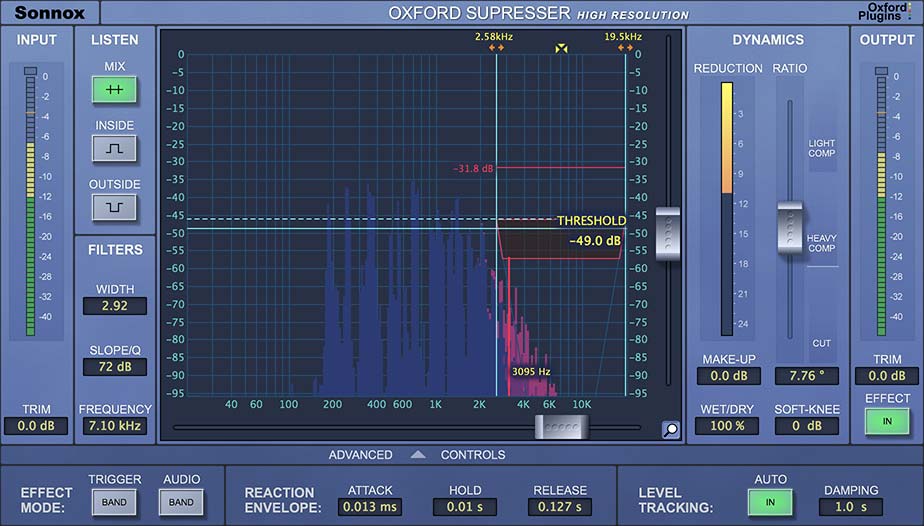Click the FREQUENCY field showing 7.10 kHz
924x526 pixels.
coord(114,425)
